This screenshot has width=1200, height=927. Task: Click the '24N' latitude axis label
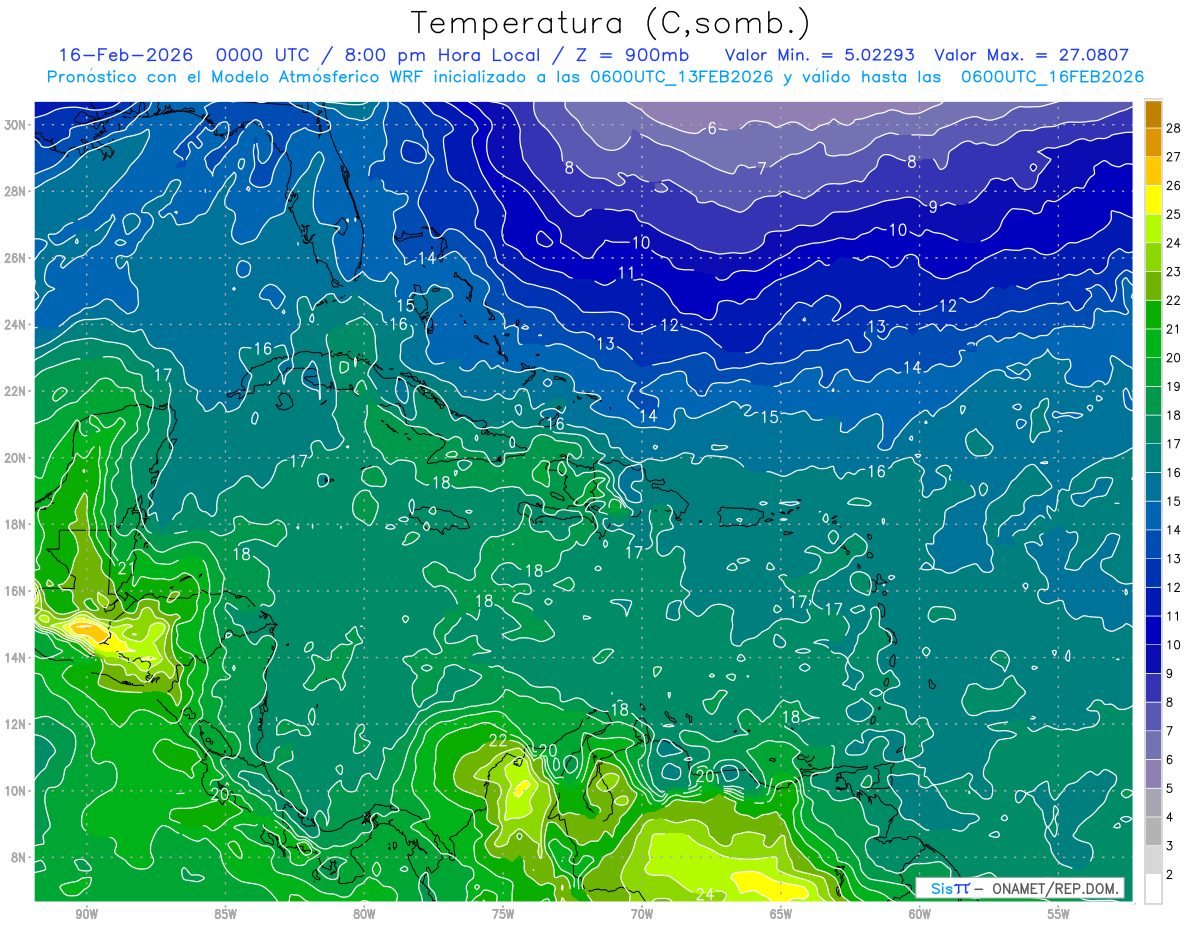click(x=16, y=325)
